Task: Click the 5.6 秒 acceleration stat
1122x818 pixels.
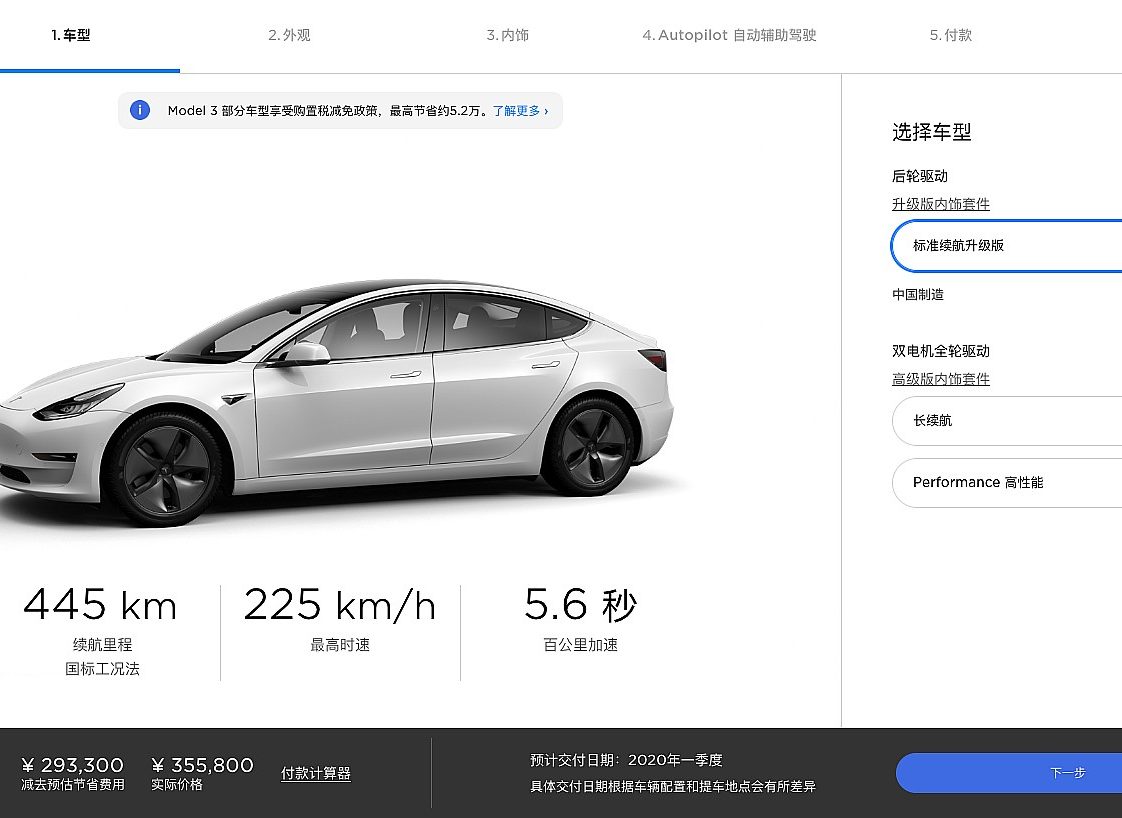Action: pyautogui.click(x=580, y=605)
